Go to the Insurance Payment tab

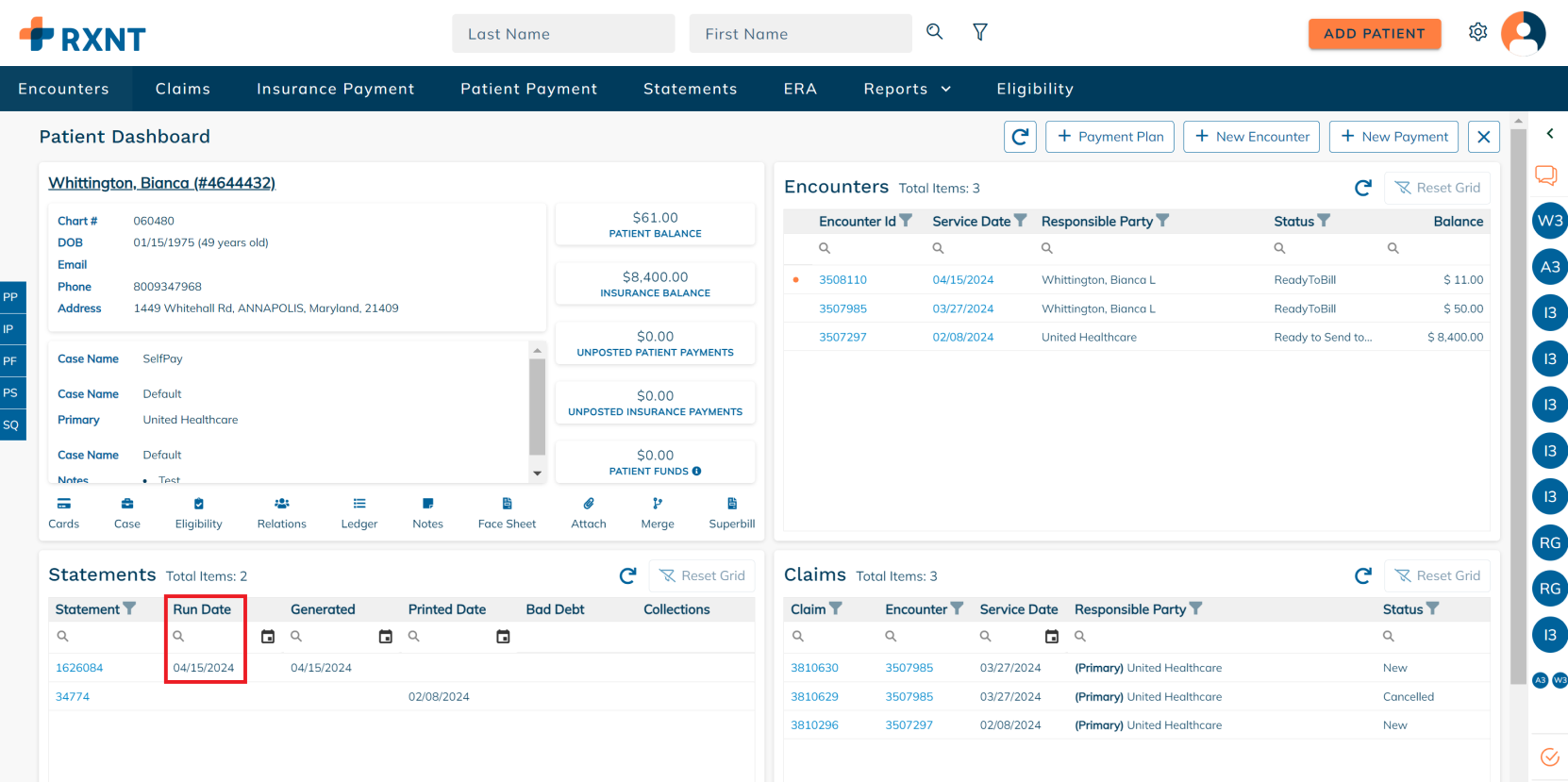tap(335, 89)
